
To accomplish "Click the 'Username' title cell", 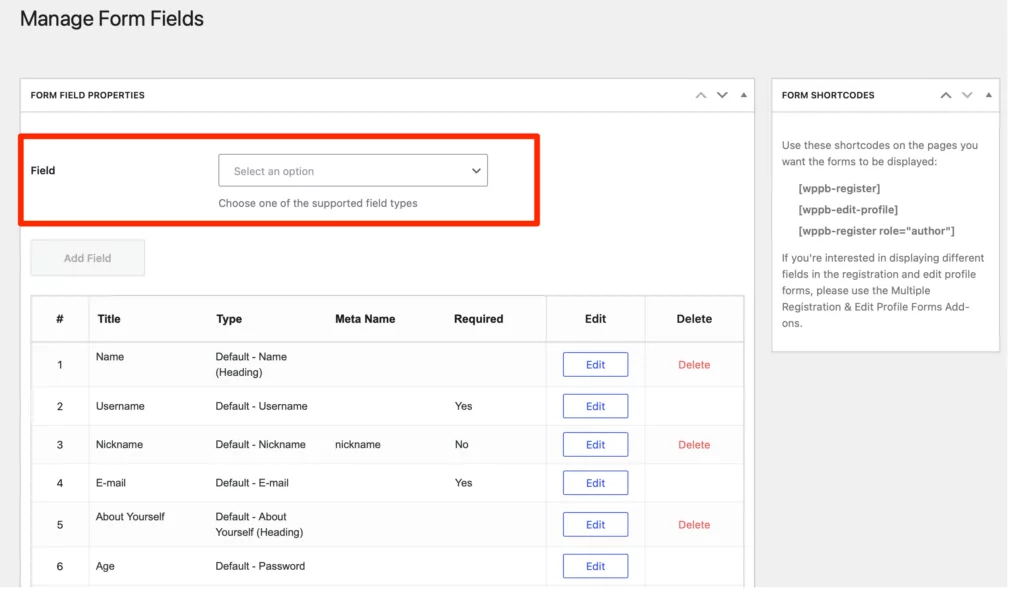I will (120, 406).
